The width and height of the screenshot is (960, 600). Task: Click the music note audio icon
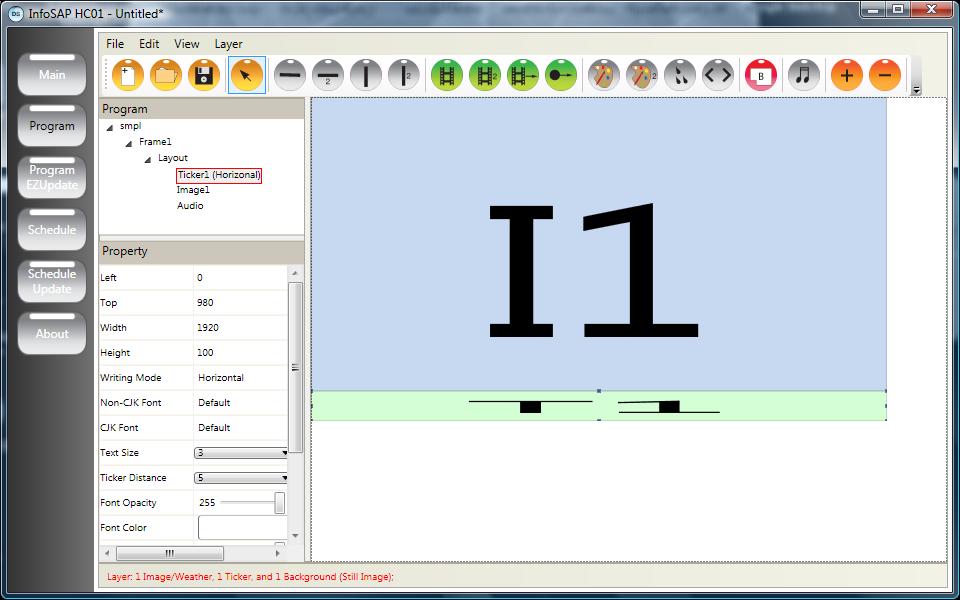803,75
